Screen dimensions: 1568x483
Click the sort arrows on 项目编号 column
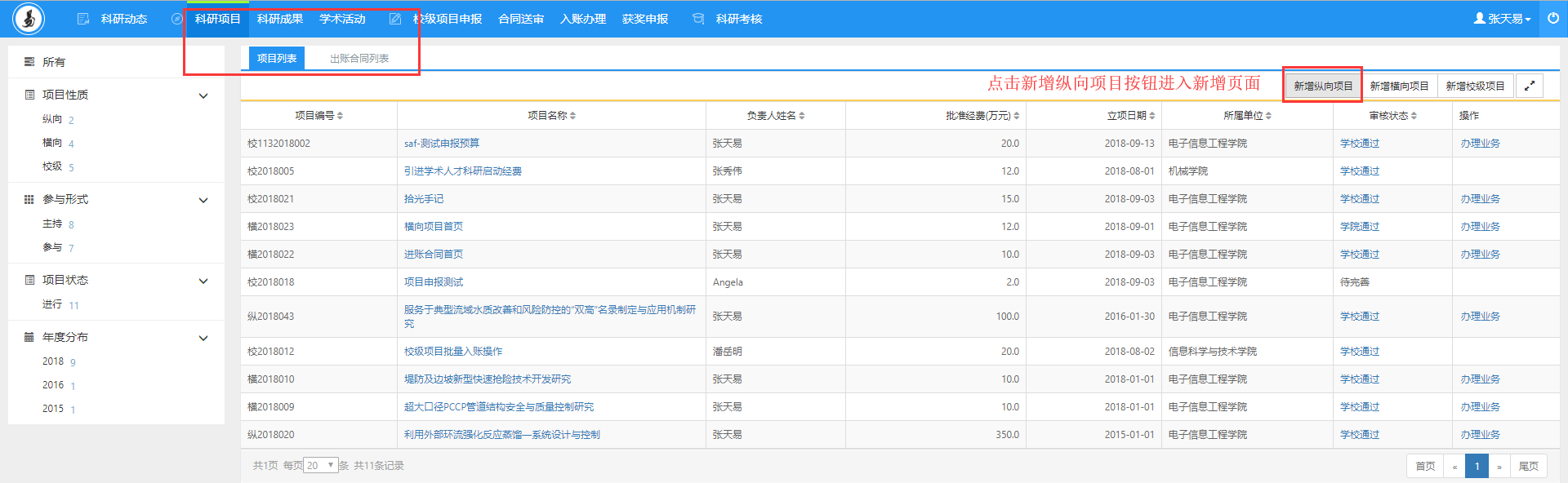point(340,116)
